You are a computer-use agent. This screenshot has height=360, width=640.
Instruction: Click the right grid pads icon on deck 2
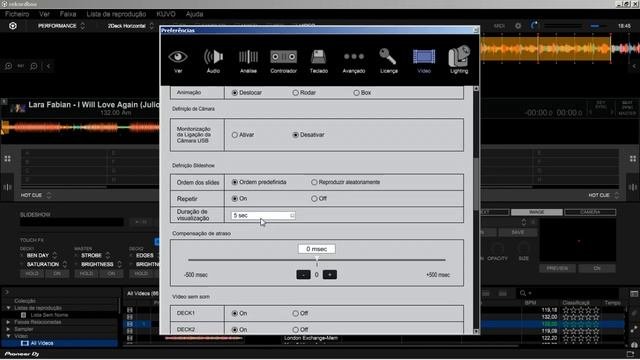pos(633,159)
